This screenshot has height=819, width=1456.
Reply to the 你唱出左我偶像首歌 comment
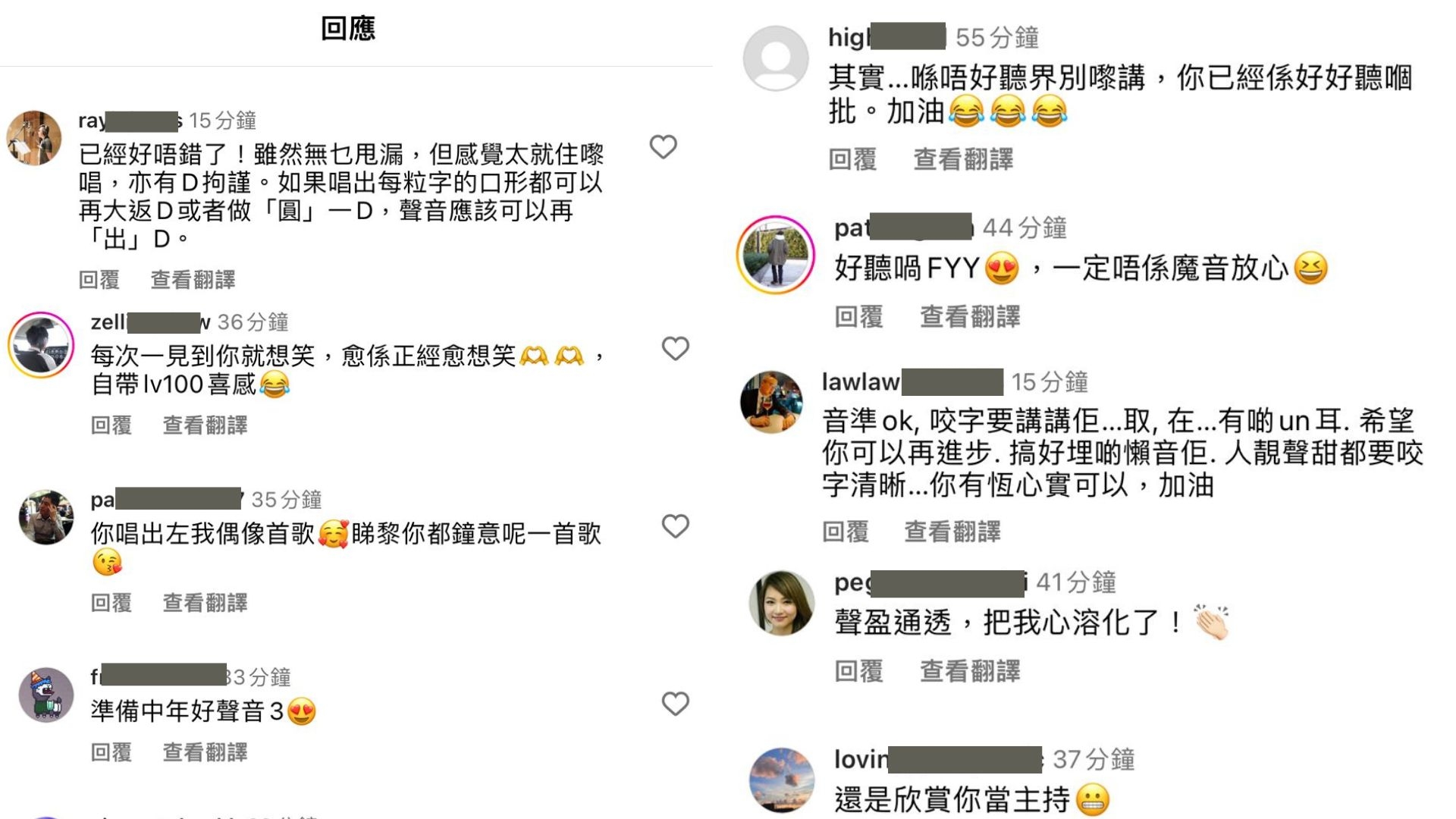[x=111, y=603]
